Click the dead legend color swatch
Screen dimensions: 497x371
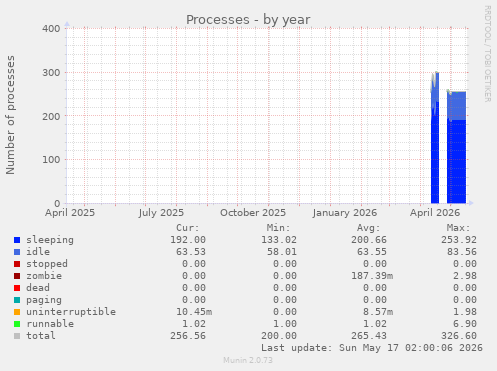[x=17, y=288]
